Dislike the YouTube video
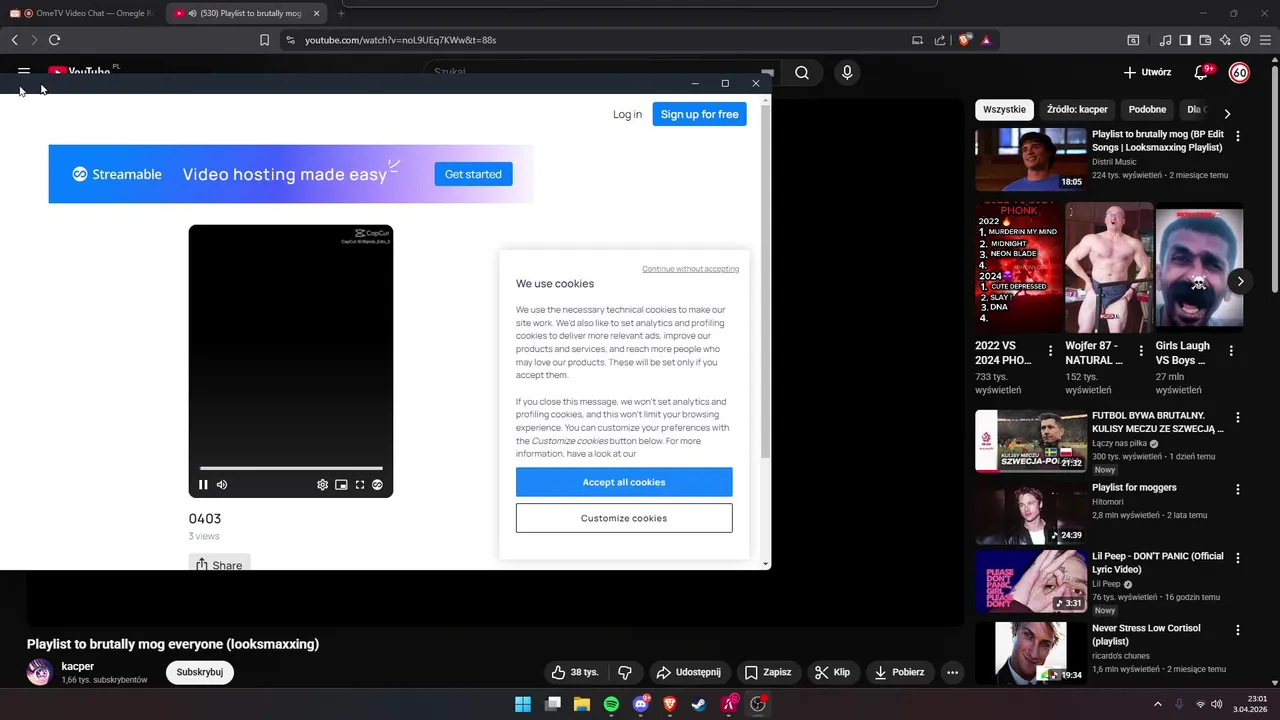 [x=625, y=672]
